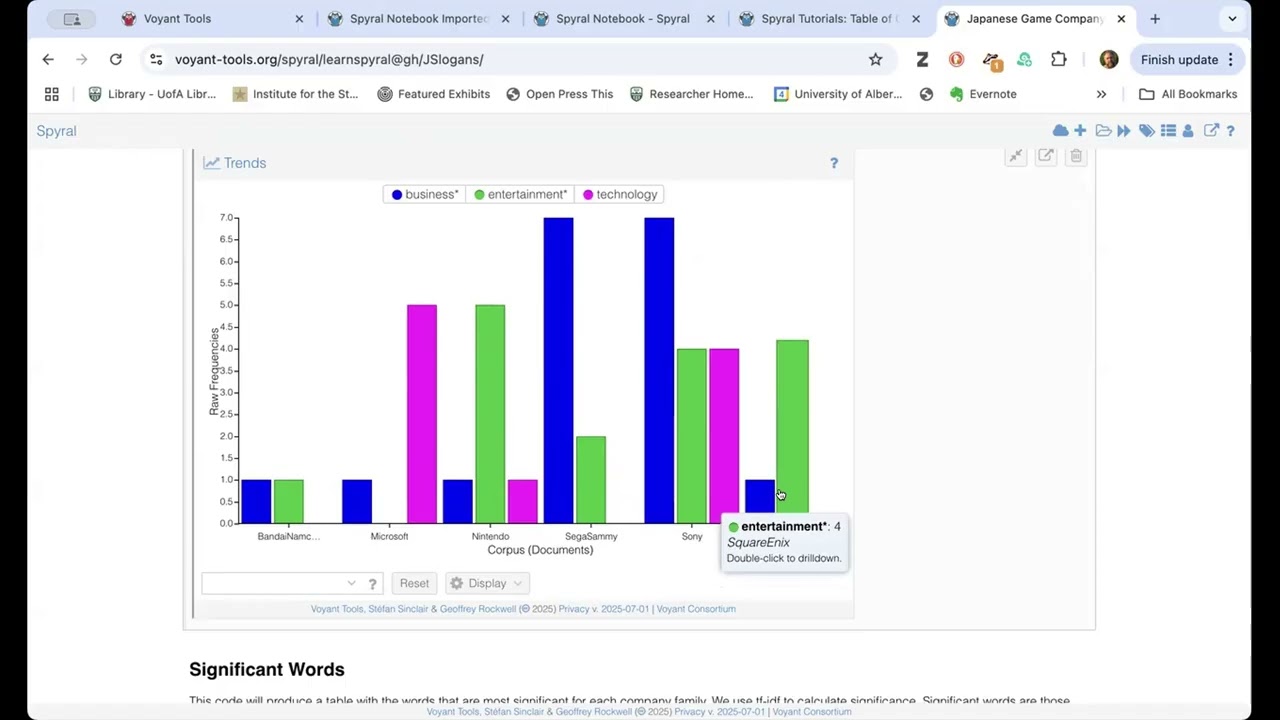Switch to the Spyral Notebook Imported tab

click(418, 19)
